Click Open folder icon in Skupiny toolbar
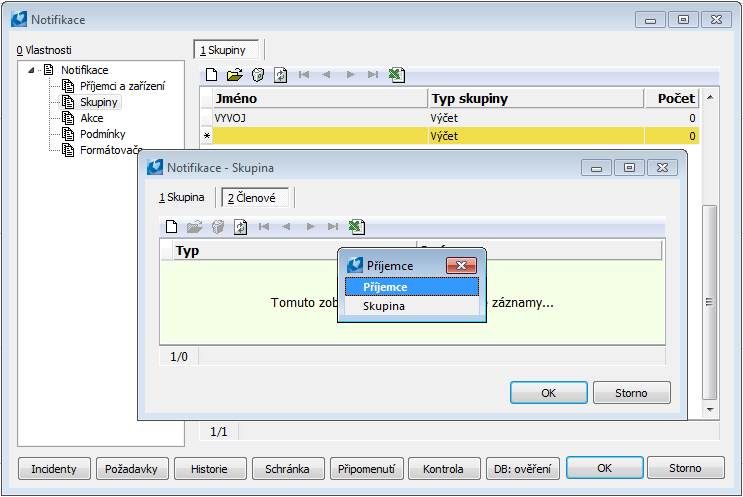The height and width of the screenshot is (497, 743). point(235,75)
